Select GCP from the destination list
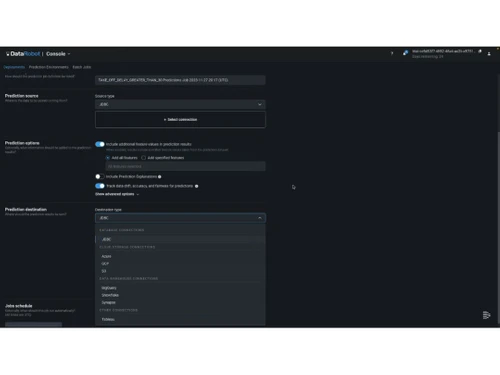Viewport: 500px width, 375px height. (180, 264)
